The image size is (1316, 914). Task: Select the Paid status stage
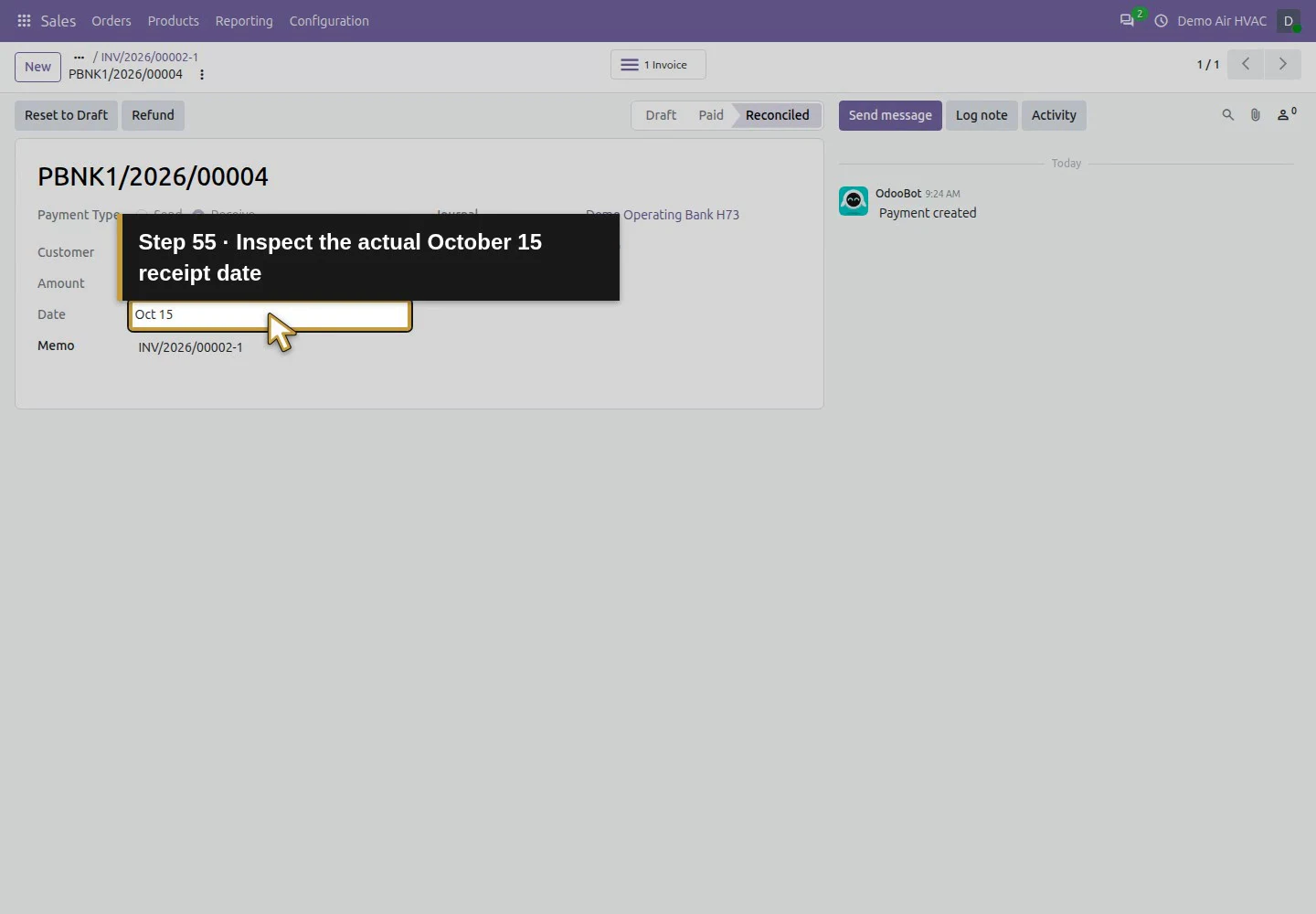pyautogui.click(x=711, y=115)
